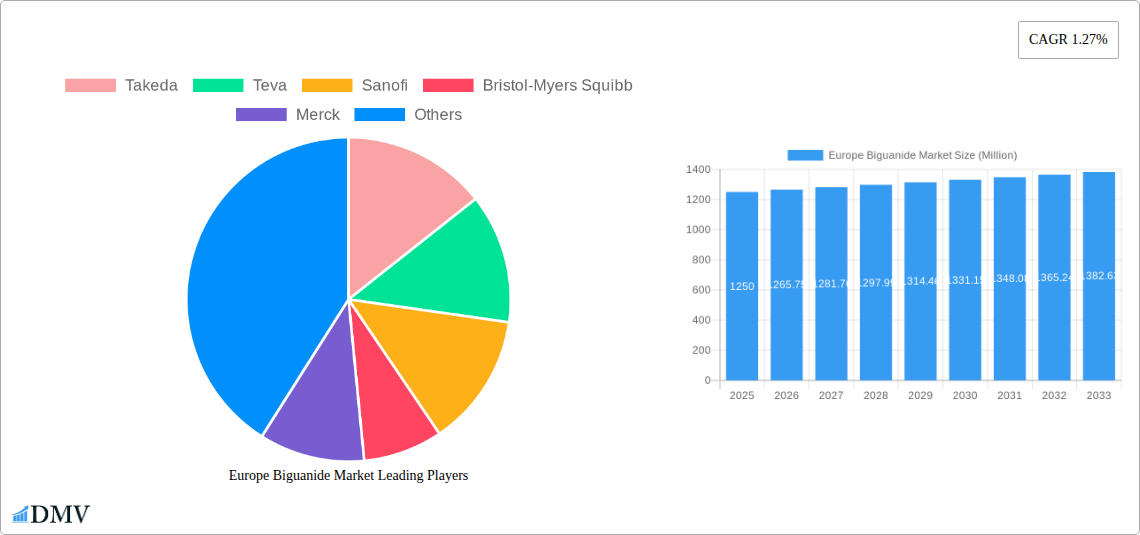Click the 2033 x-axis label
Screen dimensions: 1140x535
tap(1099, 395)
